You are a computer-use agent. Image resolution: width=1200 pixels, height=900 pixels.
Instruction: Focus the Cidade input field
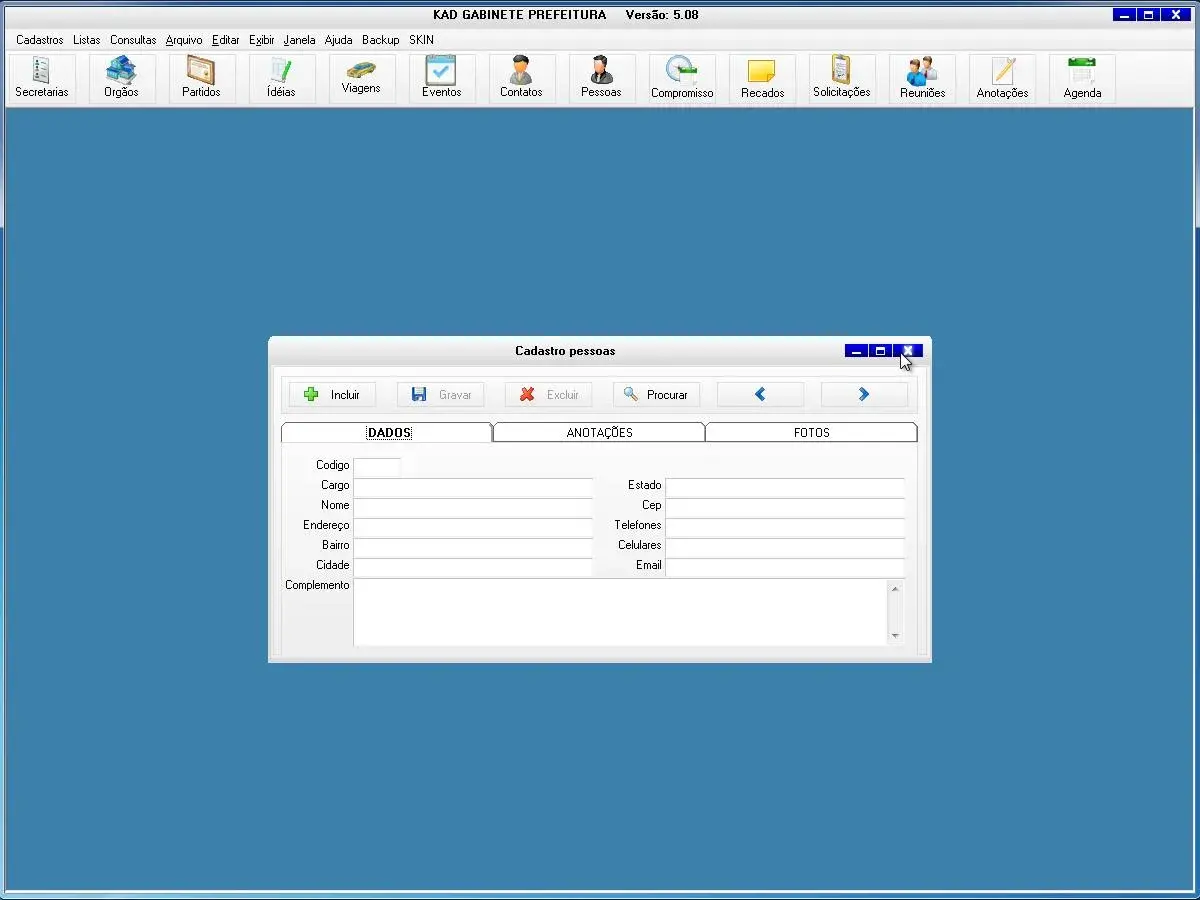[473, 567]
